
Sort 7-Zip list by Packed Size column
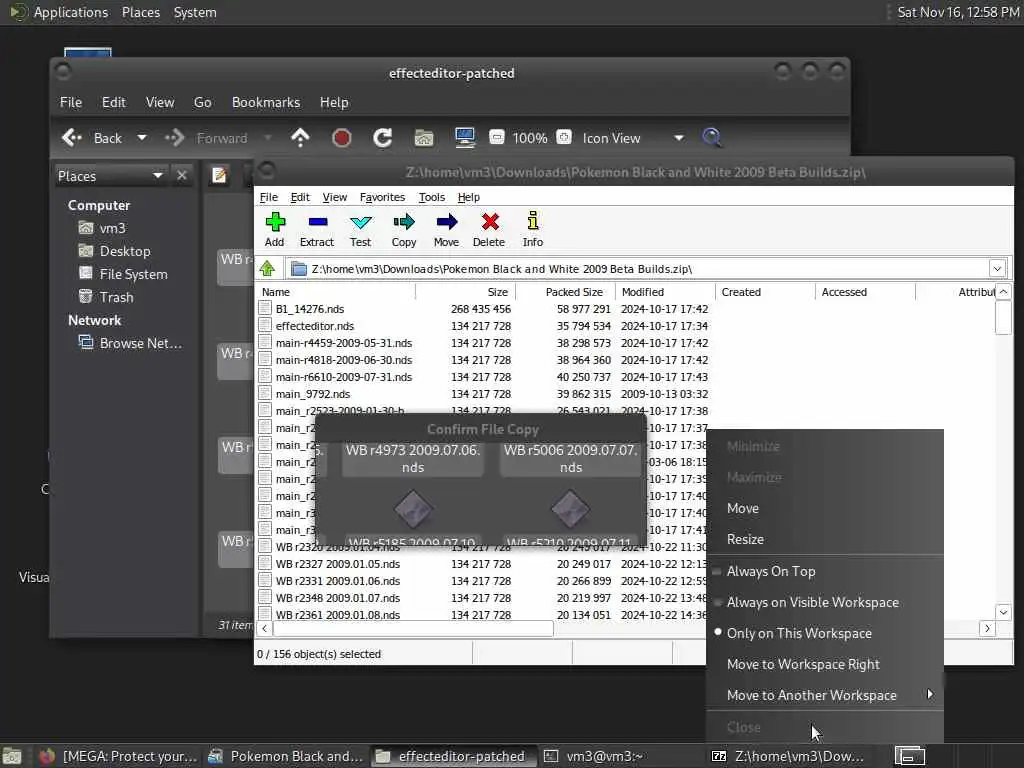tap(566, 292)
